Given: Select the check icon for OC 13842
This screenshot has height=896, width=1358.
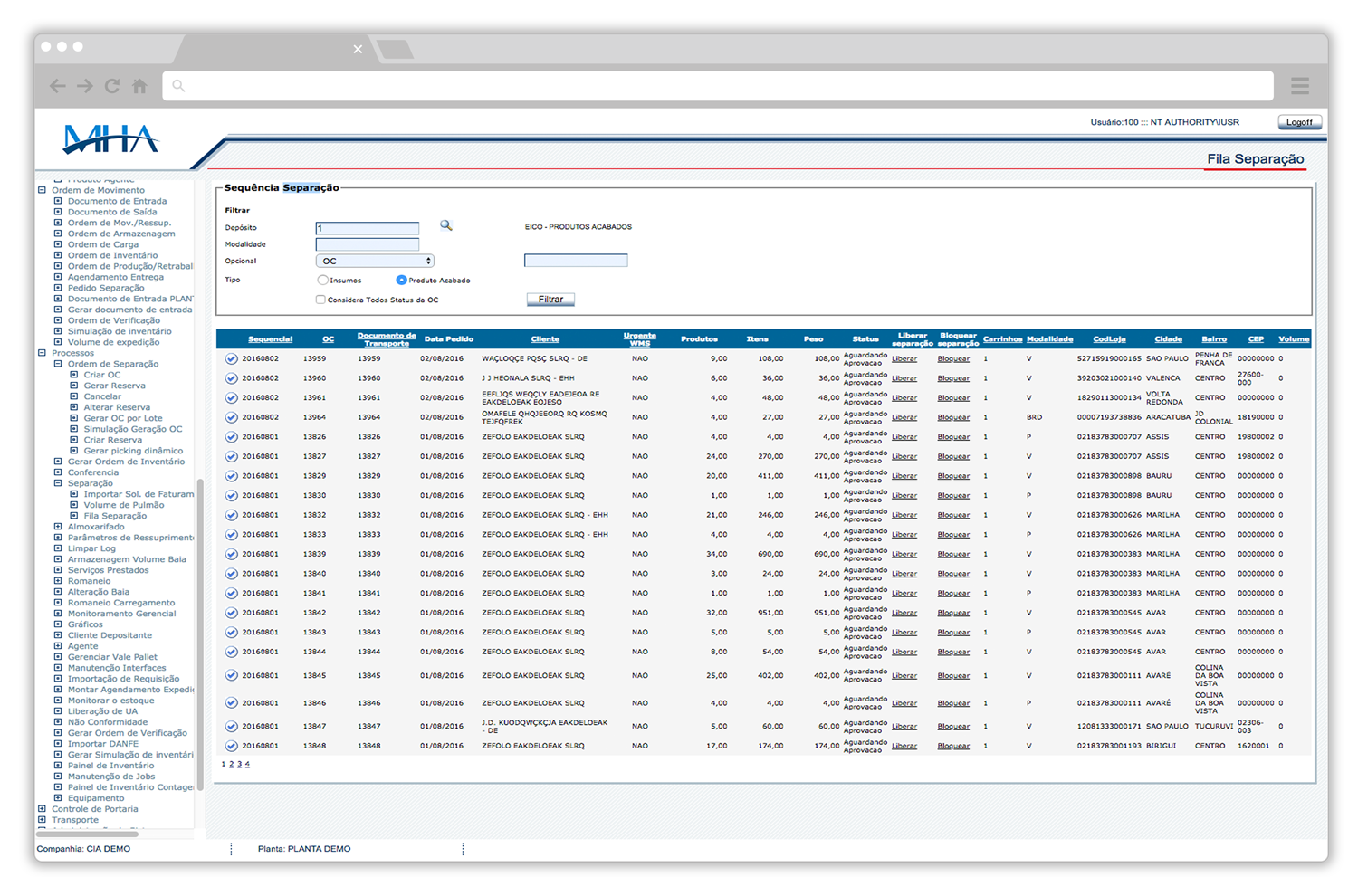Looking at the screenshot, I should tap(232, 614).
